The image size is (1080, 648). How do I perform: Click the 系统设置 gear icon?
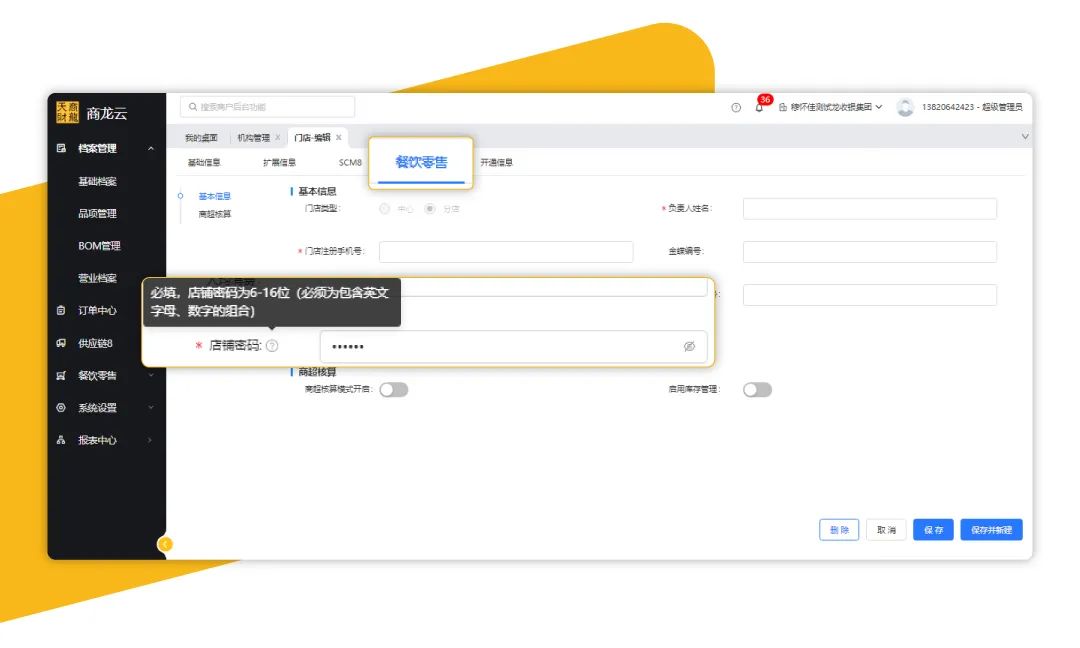pos(61,408)
